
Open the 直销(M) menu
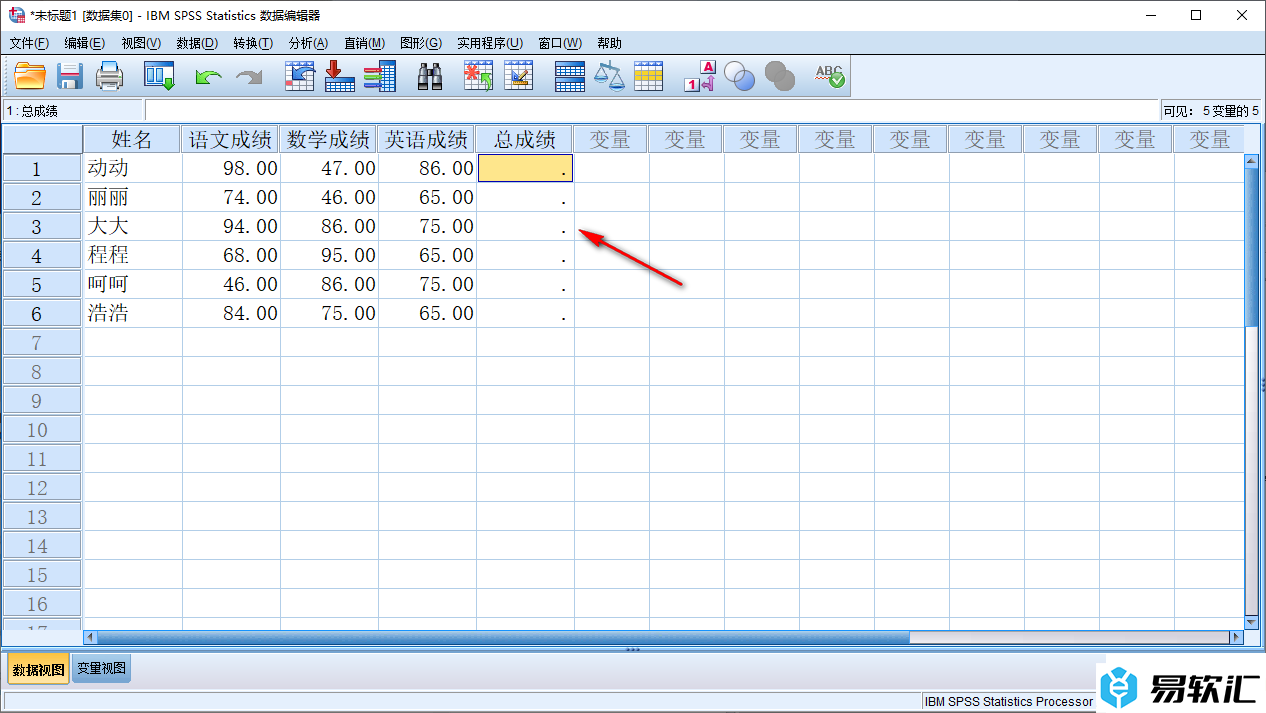coord(364,43)
